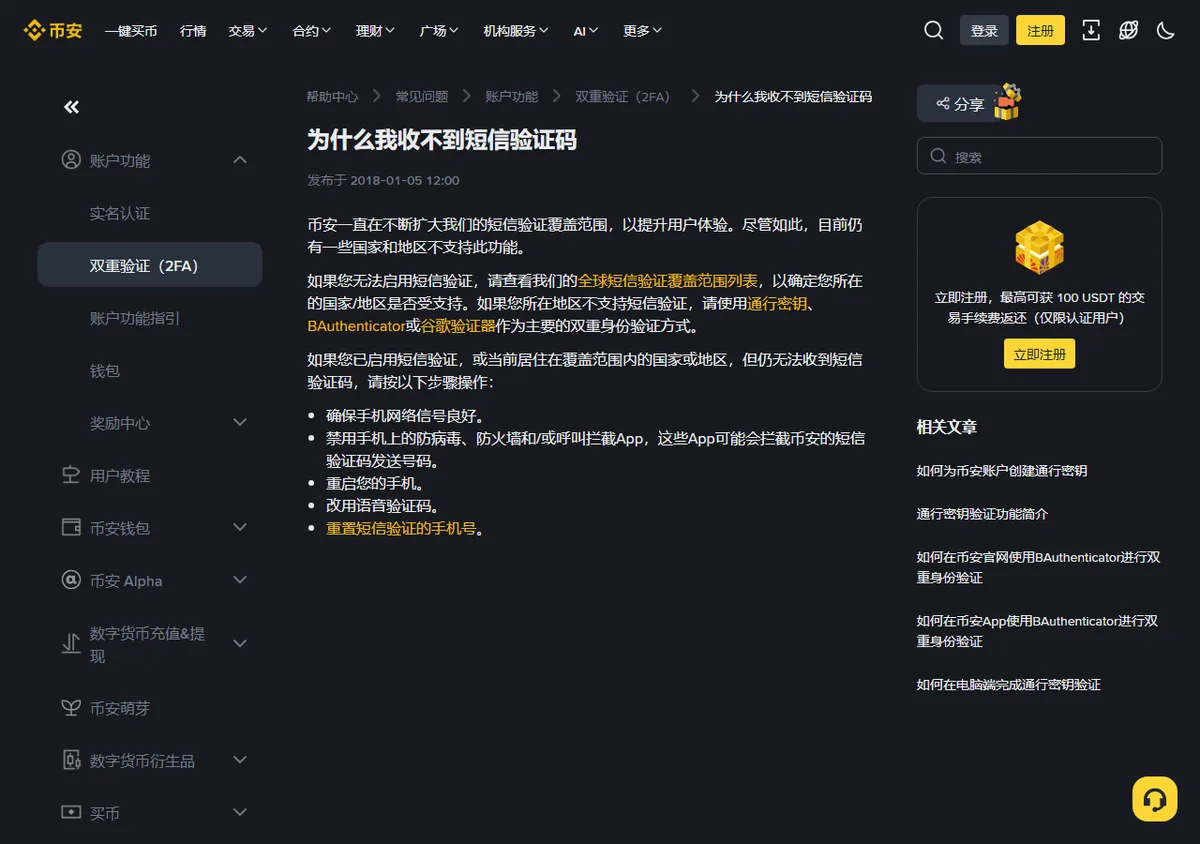The height and width of the screenshot is (844, 1200).
Task: Open article 如何在币安官网使用BAuthenticator进行双重身份验证
Action: pyautogui.click(x=1039, y=567)
